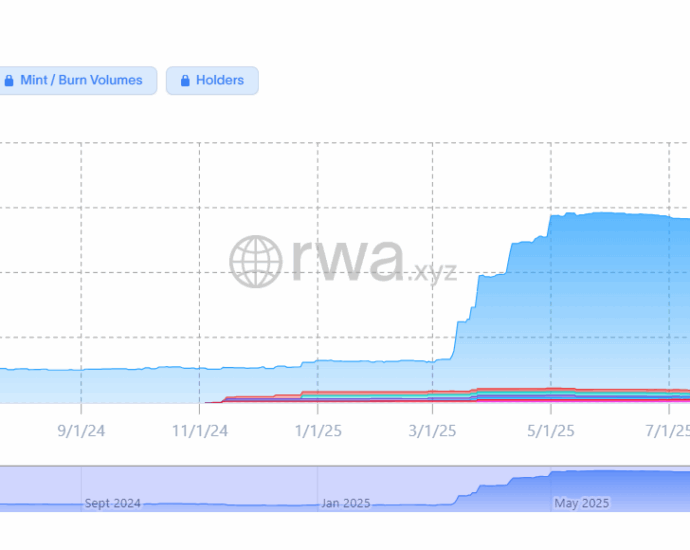Click Sept 2024 in the range navigator
690x550 pixels.
(113, 503)
